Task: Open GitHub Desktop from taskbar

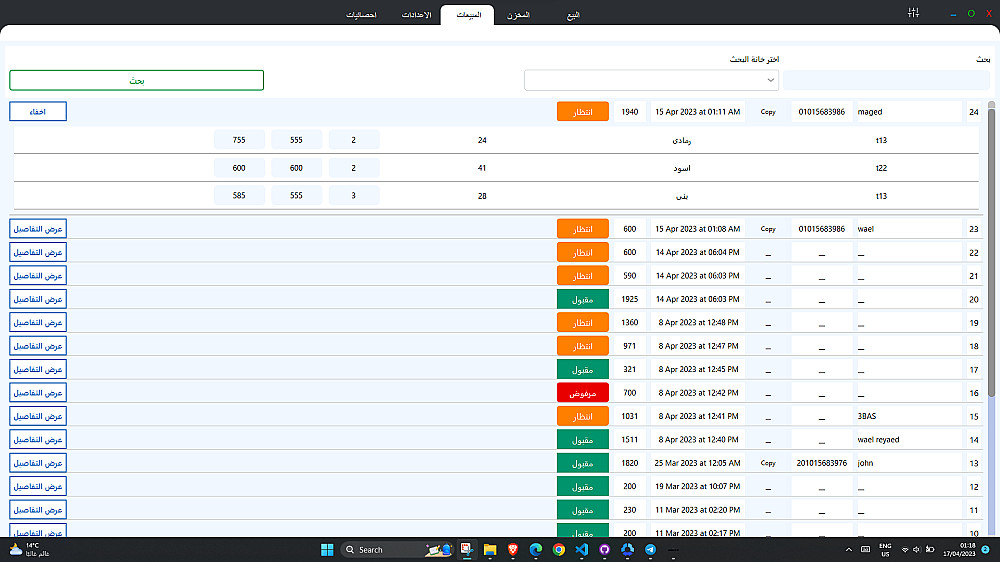Action: (605, 550)
